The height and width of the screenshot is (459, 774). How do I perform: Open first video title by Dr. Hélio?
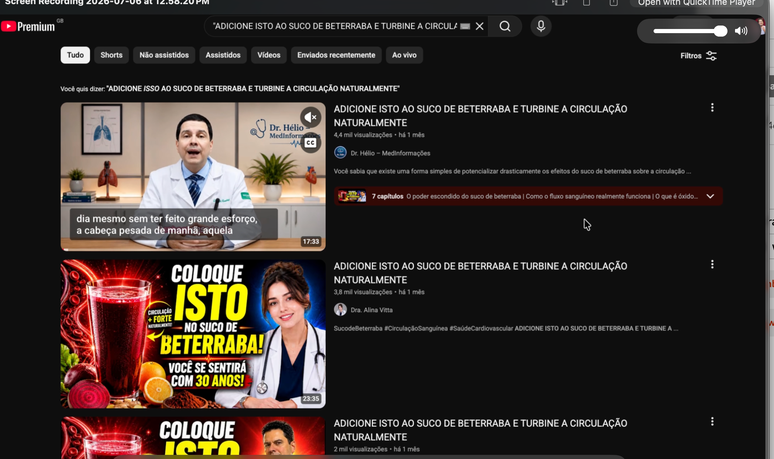[480, 116]
